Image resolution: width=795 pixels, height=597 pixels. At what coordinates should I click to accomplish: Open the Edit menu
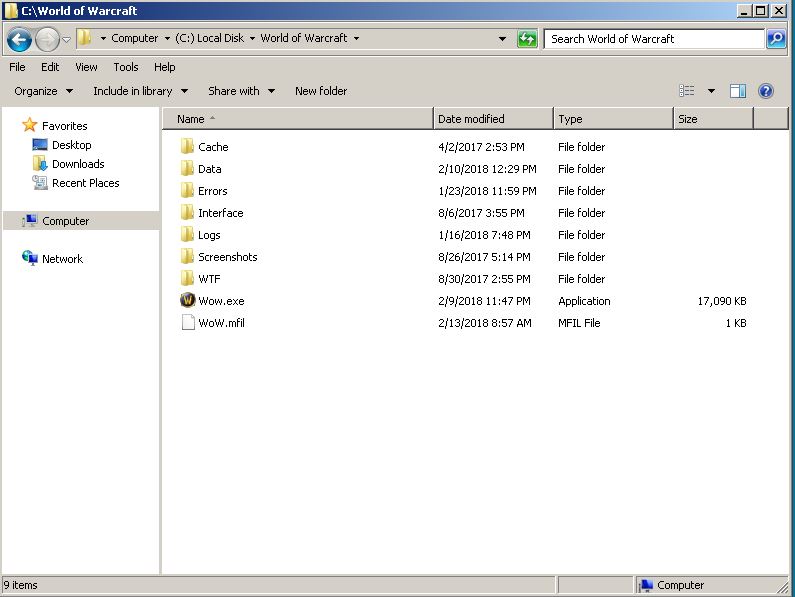50,67
